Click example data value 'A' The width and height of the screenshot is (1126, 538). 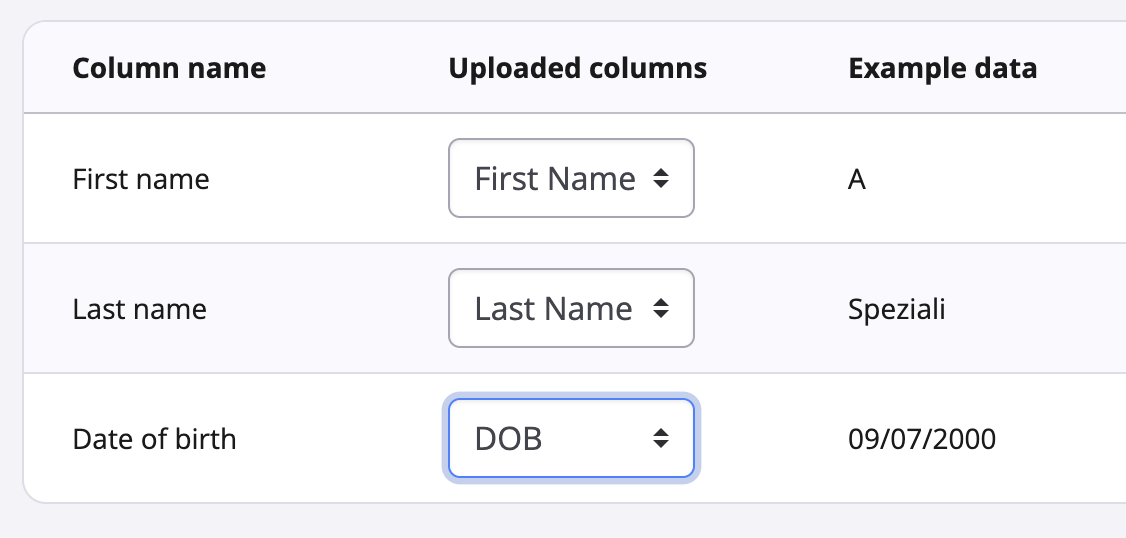click(857, 180)
